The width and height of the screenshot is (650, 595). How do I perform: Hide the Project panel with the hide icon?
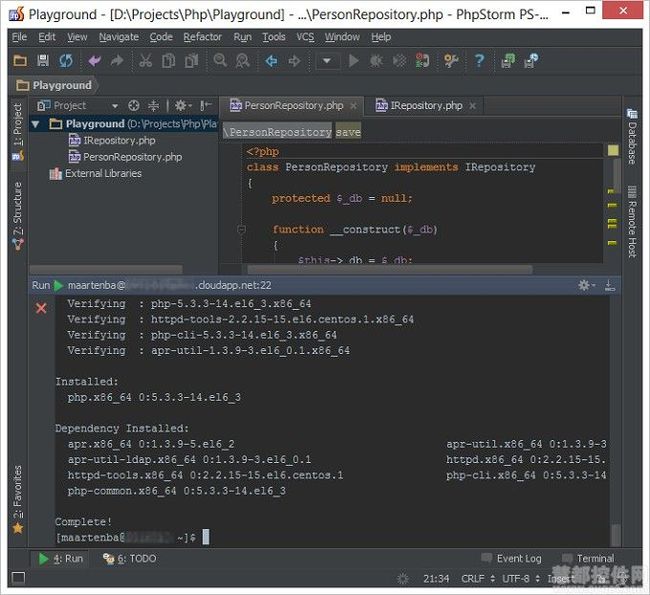tap(206, 106)
